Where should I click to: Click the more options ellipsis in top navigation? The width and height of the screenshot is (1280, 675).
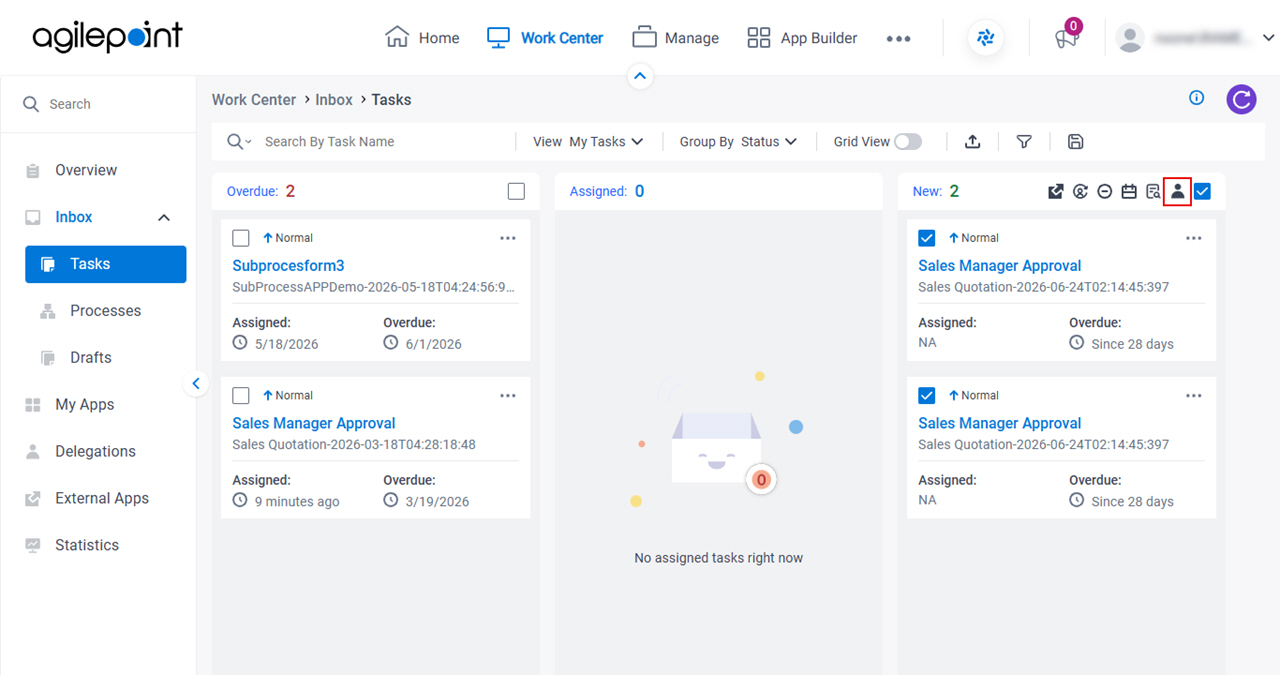[x=898, y=38]
